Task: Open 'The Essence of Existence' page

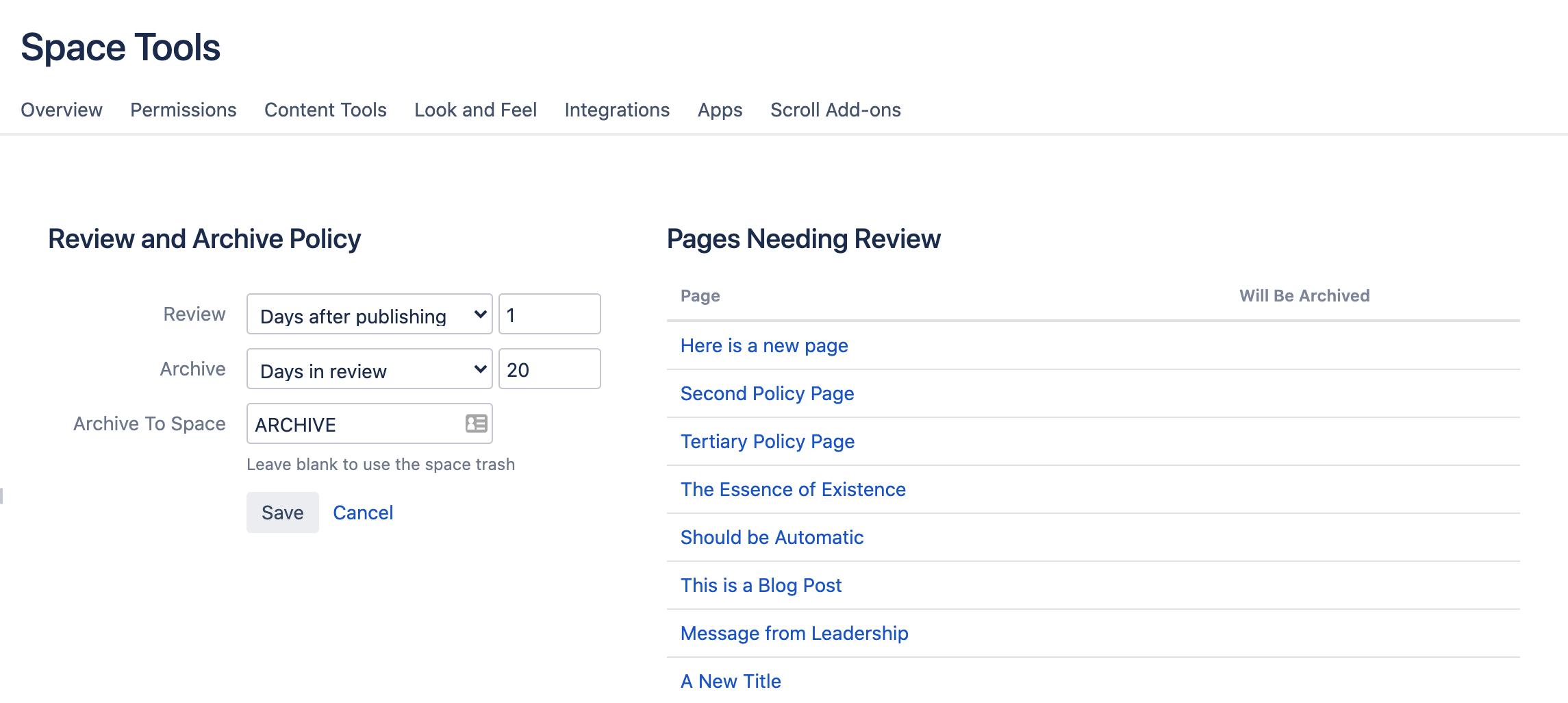Action: 793,489
